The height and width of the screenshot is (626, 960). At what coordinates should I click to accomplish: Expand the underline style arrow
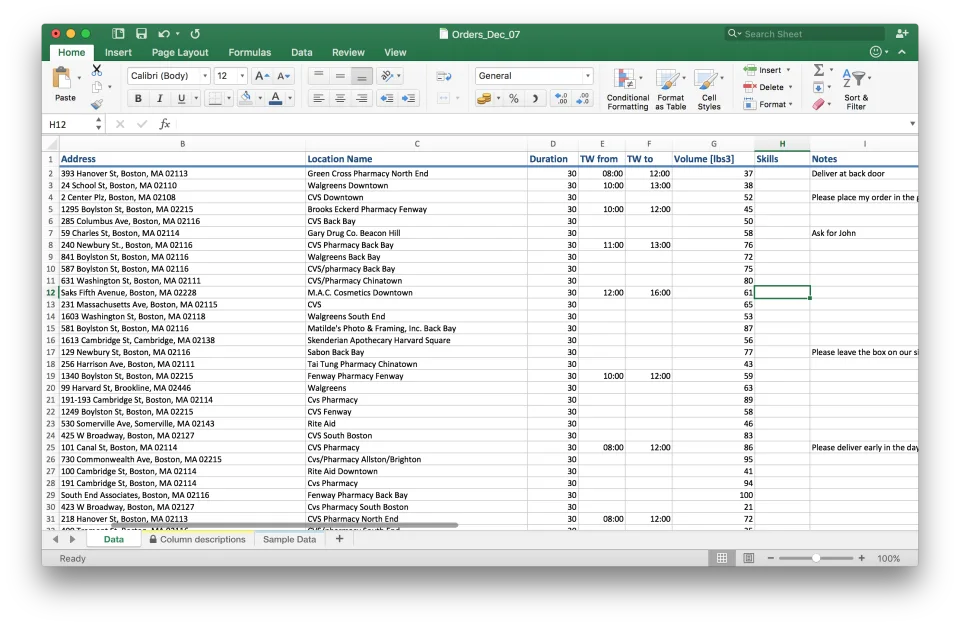click(196, 98)
